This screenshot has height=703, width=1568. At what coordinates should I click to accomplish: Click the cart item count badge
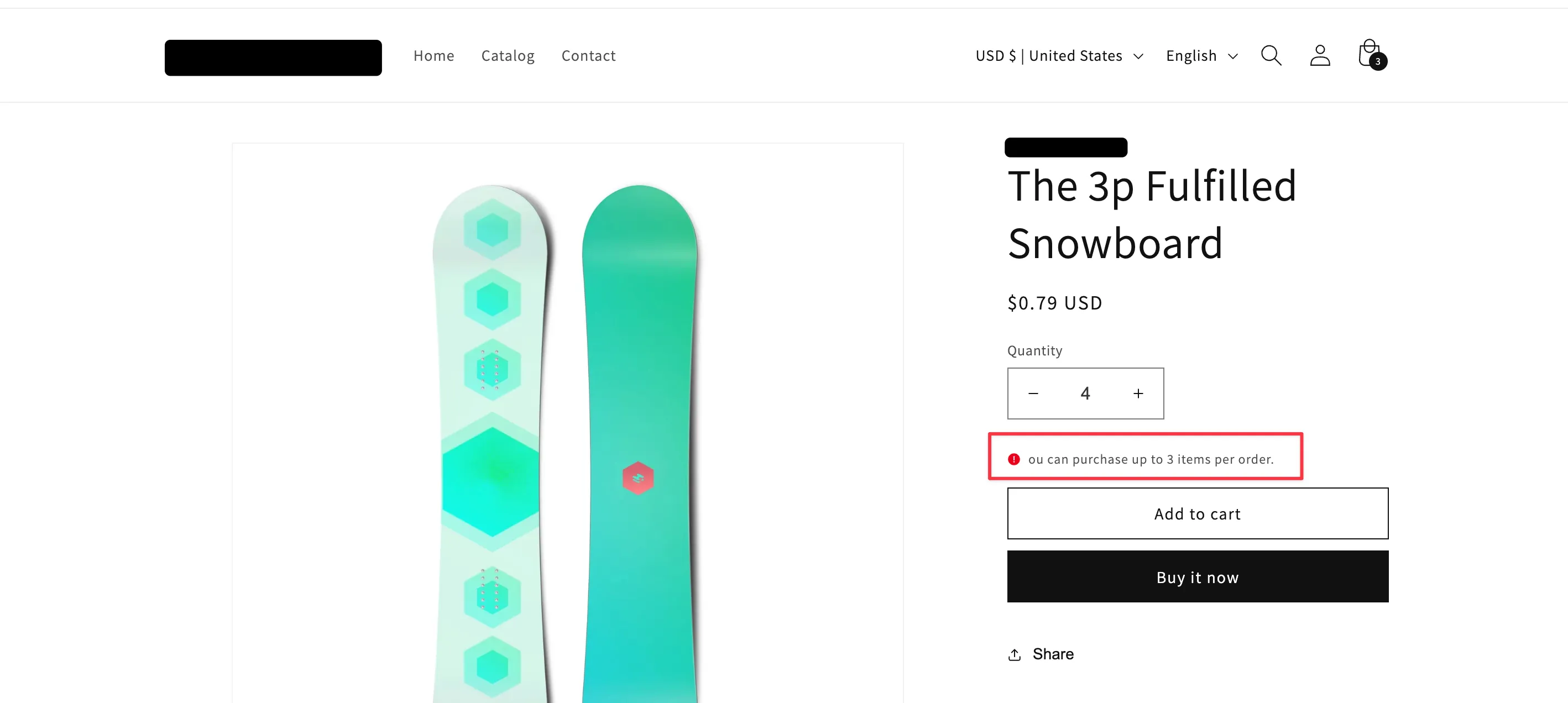(x=1377, y=61)
